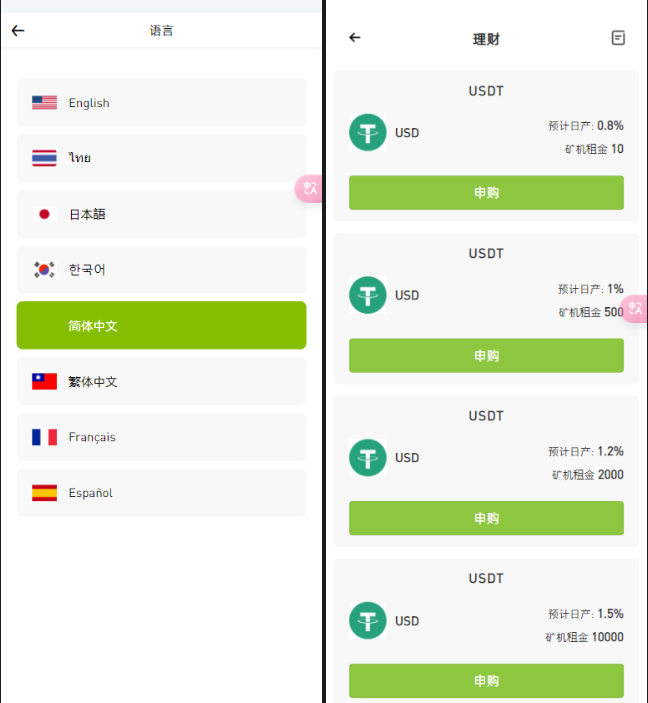Image resolution: width=648 pixels, height=703 pixels.
Task: Go back from the 理财 screen
Action: pos(355,38)
